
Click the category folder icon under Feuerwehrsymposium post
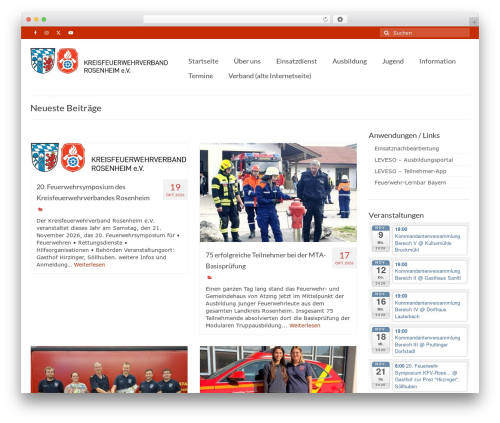(40, 209)
